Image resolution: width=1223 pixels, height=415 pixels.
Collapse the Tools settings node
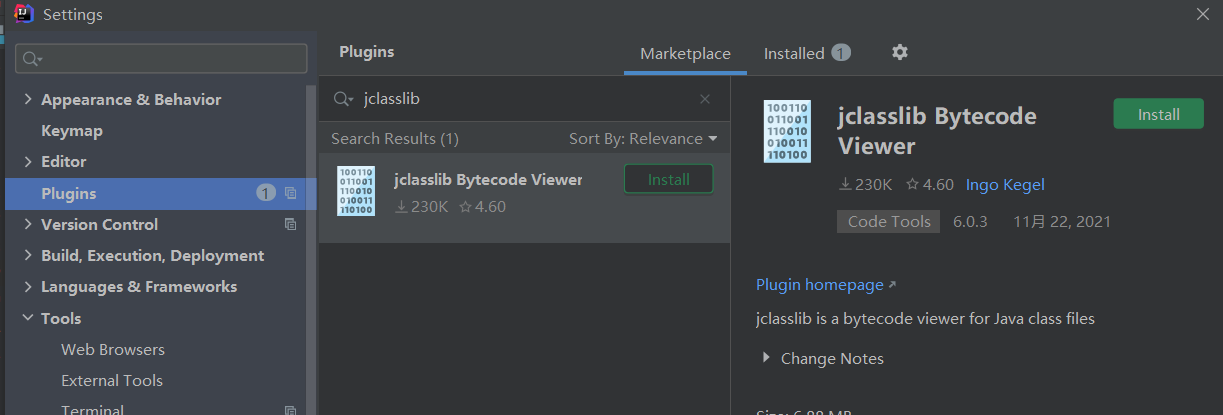click(x=27, y=318)
